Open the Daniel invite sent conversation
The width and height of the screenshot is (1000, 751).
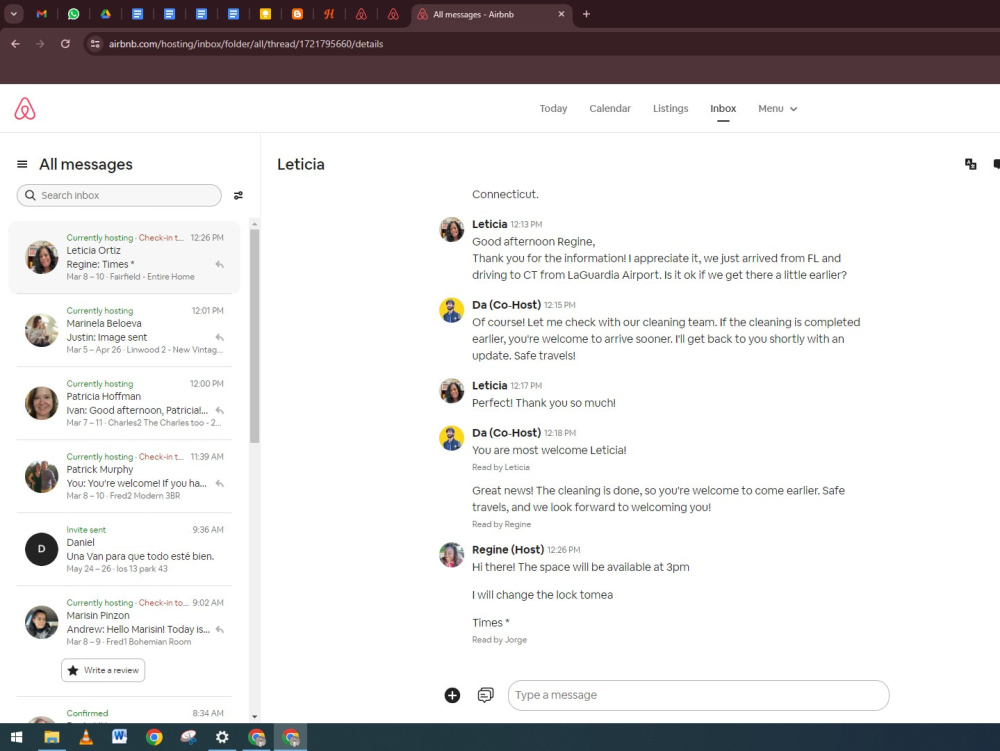[124, 549]
